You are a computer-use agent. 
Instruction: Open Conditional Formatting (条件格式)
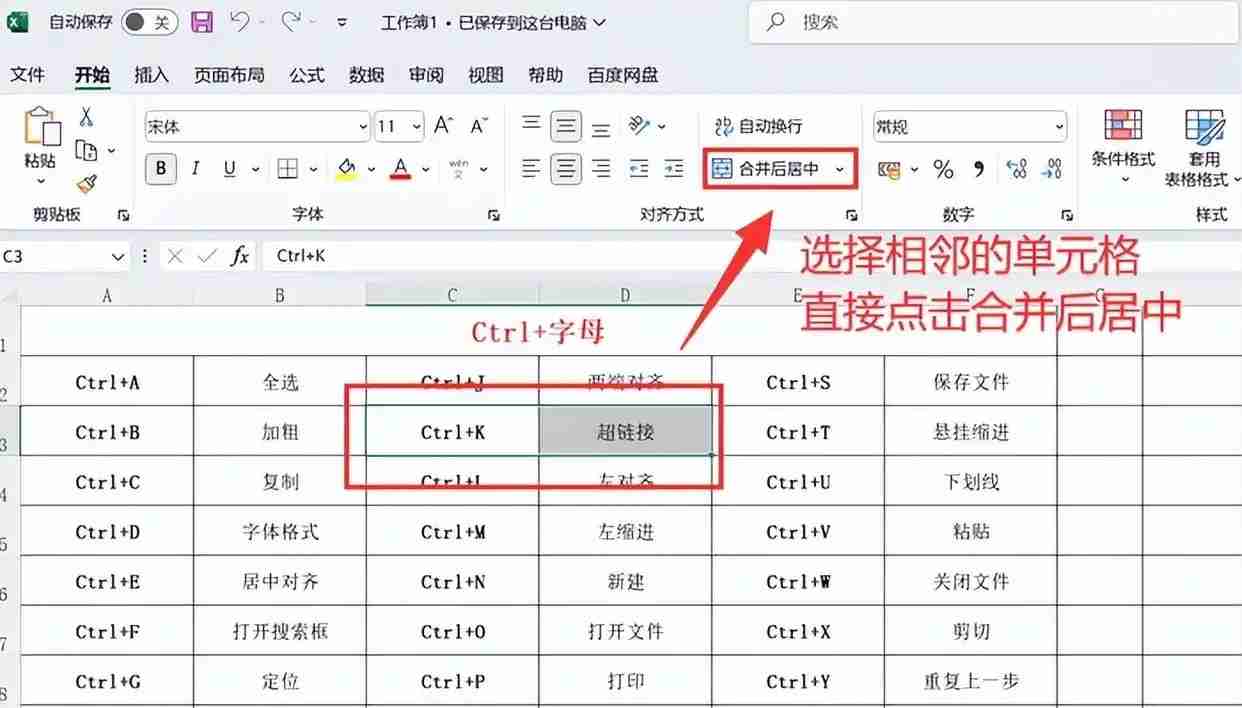coord(1123,147)
